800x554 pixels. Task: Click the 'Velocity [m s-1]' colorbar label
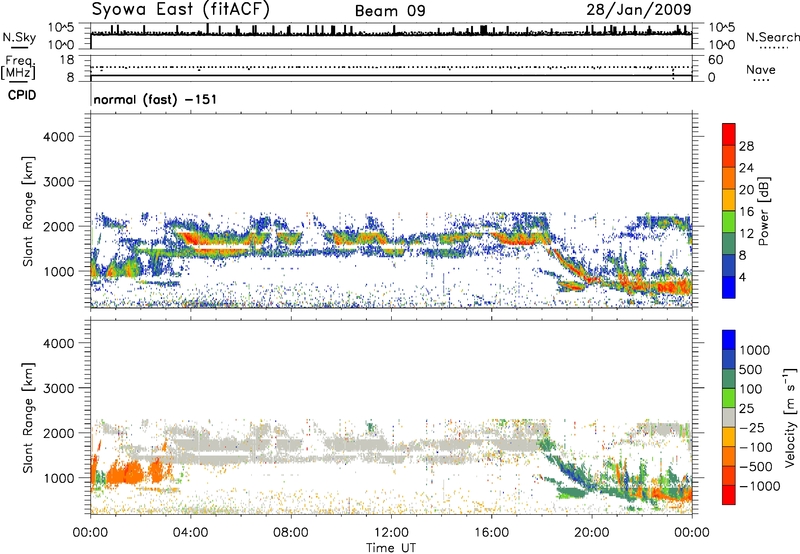point(790,417)
